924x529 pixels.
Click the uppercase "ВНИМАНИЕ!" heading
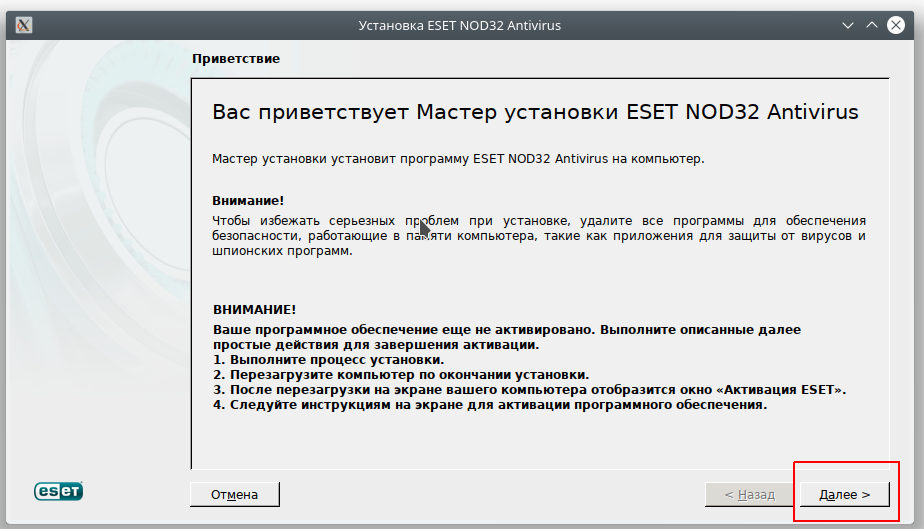tap(254, 310)
